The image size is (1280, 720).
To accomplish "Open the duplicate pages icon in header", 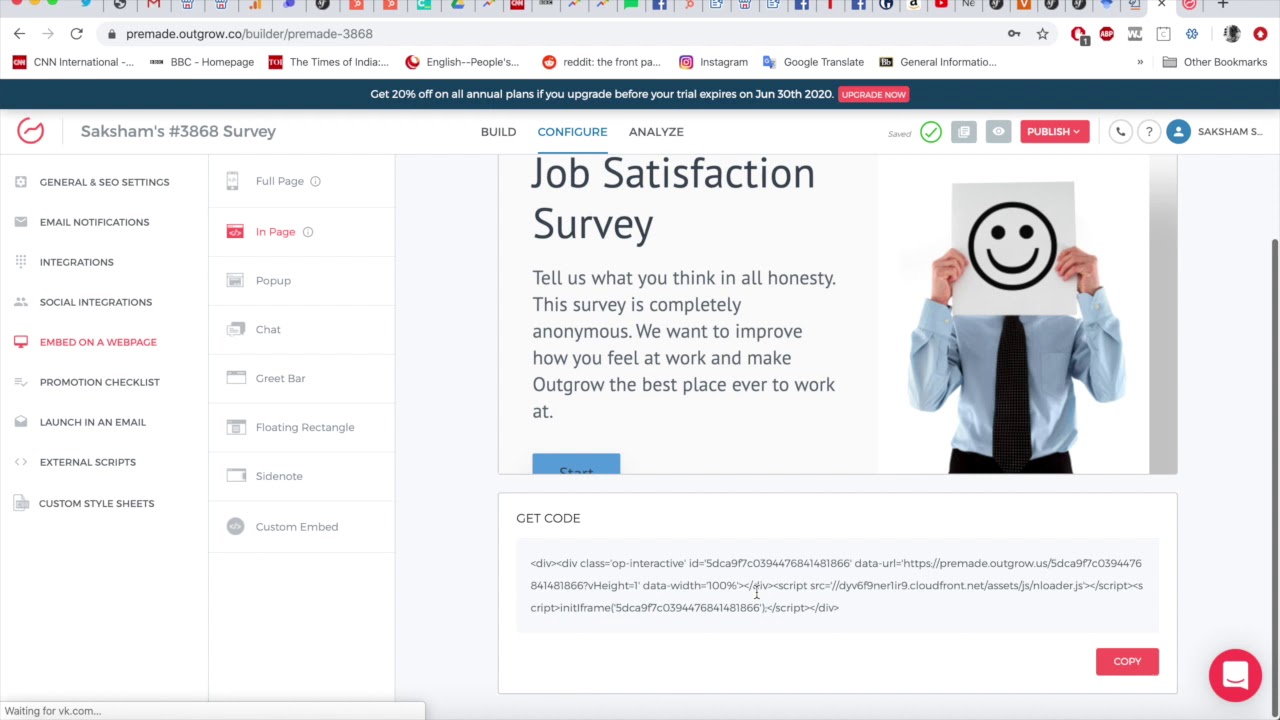I will pyautogui.click(x=964, y=132).
